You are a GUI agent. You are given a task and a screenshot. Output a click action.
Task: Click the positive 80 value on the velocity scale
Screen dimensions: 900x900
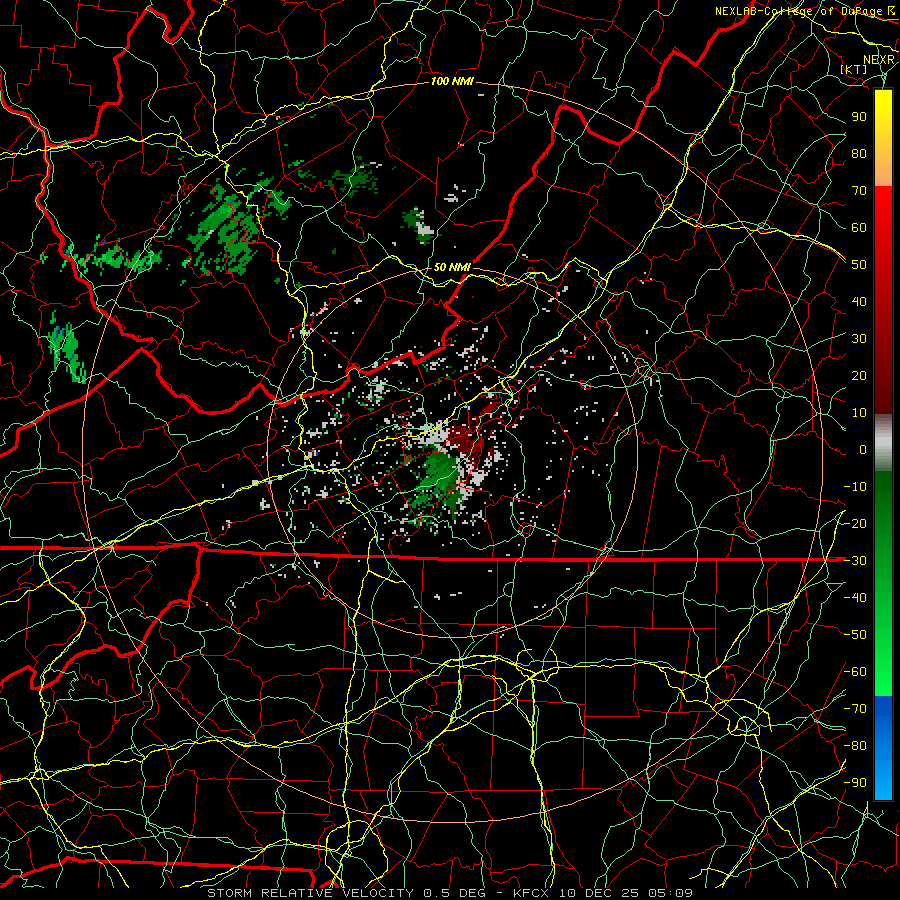(859, 153)
